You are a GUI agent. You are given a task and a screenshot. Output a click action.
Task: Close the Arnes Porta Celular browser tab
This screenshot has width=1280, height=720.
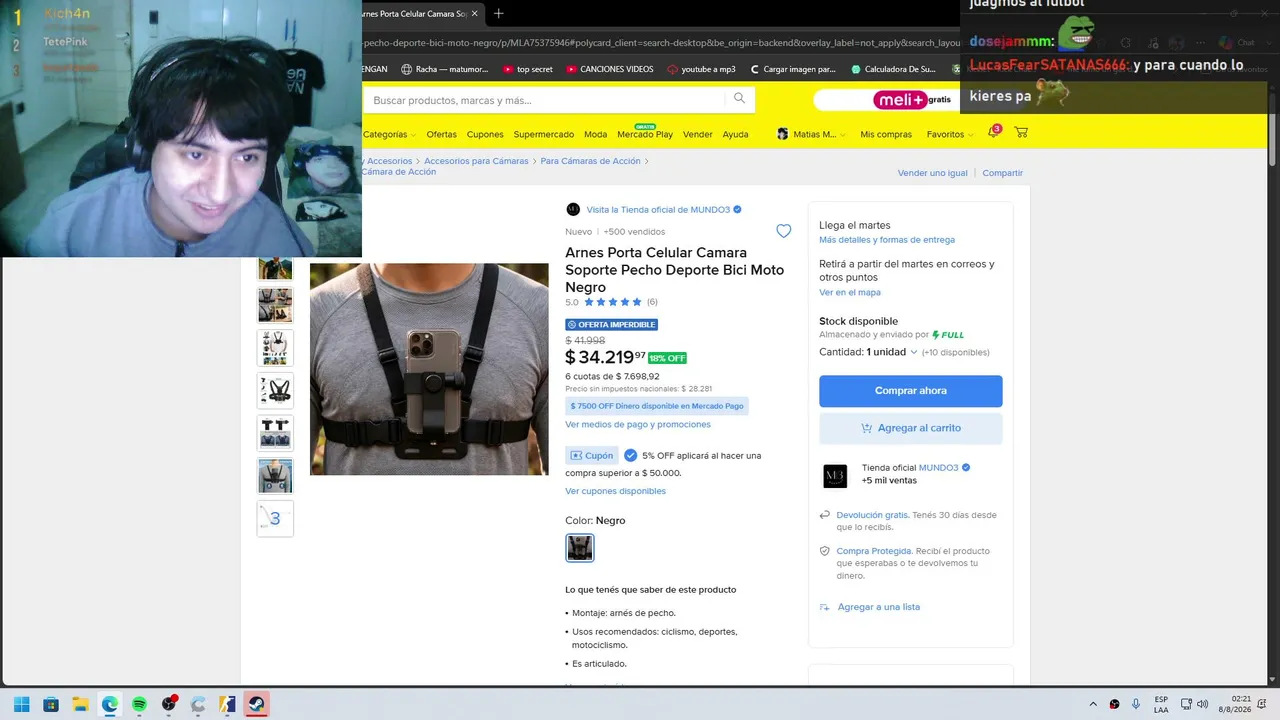[x=475, y=14]
